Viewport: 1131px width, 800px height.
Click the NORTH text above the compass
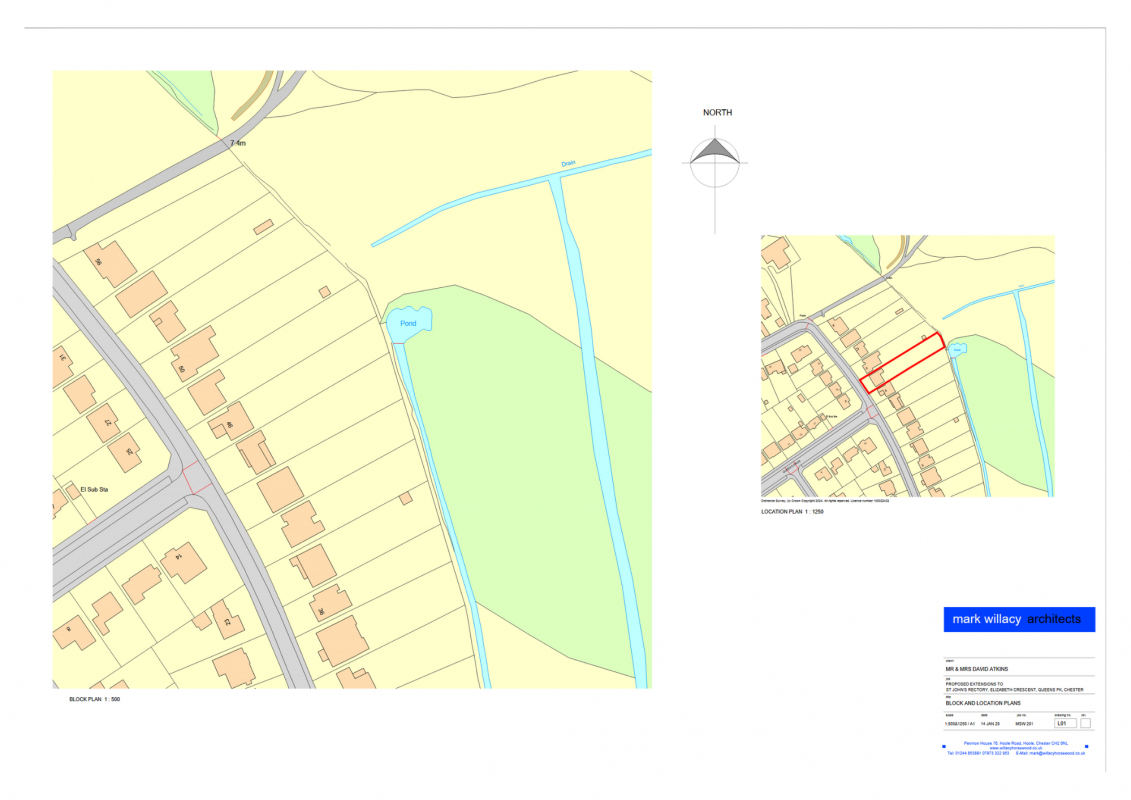[717, 112]
